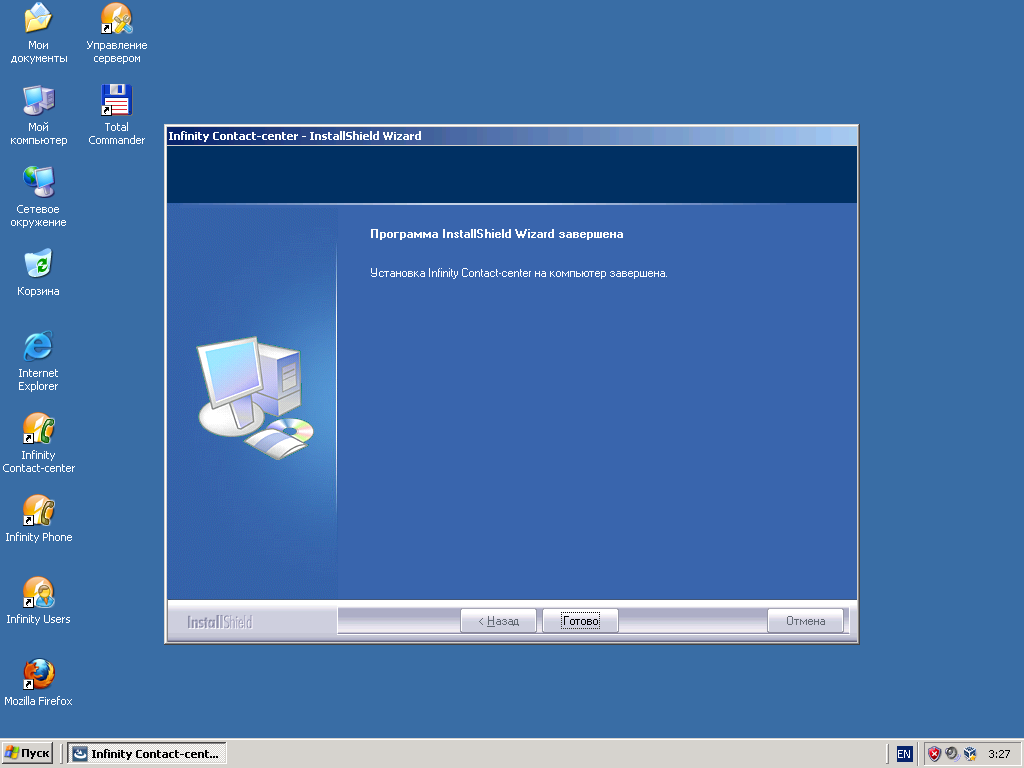Select the Infinity Users shortcut icon

pyautogui.click(x=38, y=592)
